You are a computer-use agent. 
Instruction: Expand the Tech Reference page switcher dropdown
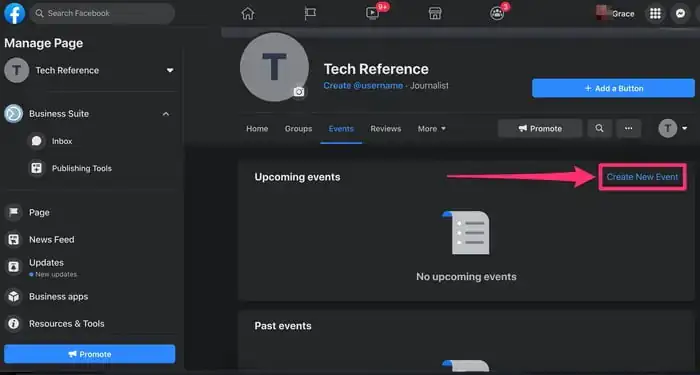(x=170, y=71)
